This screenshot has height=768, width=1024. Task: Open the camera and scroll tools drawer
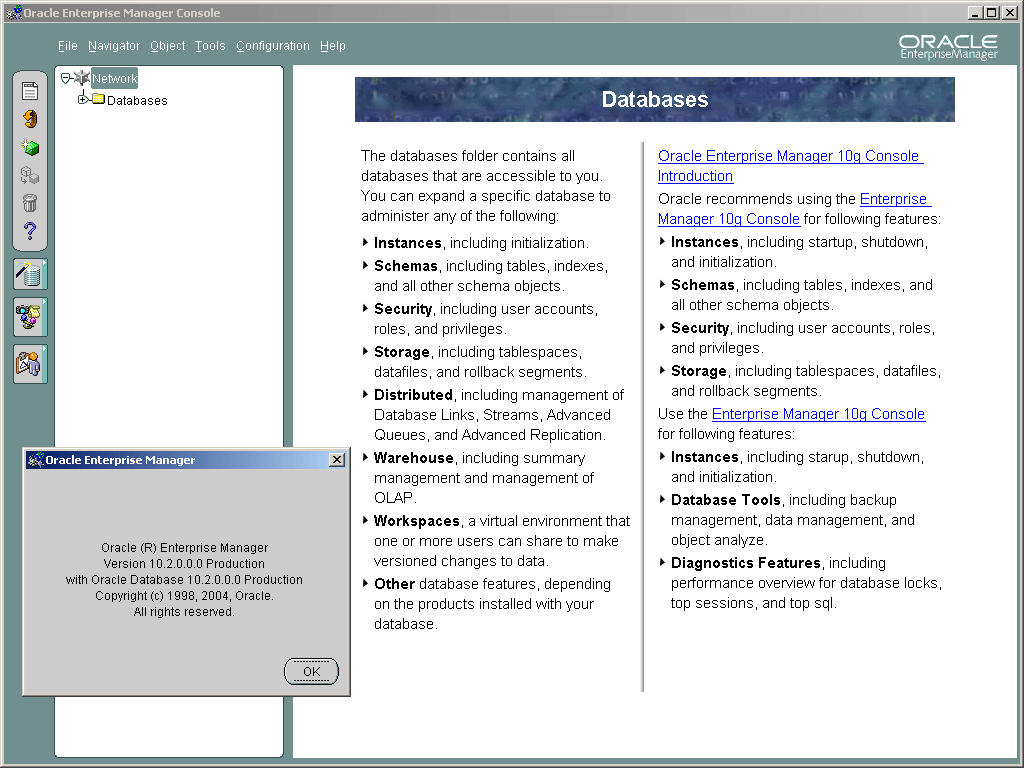pos(30,317)
